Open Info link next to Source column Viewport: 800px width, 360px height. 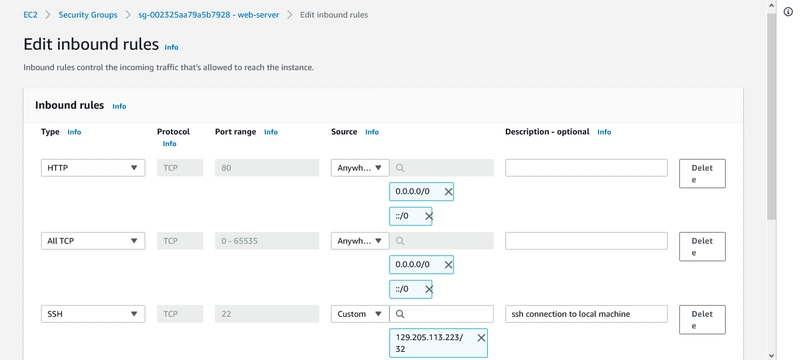point(372,132)
